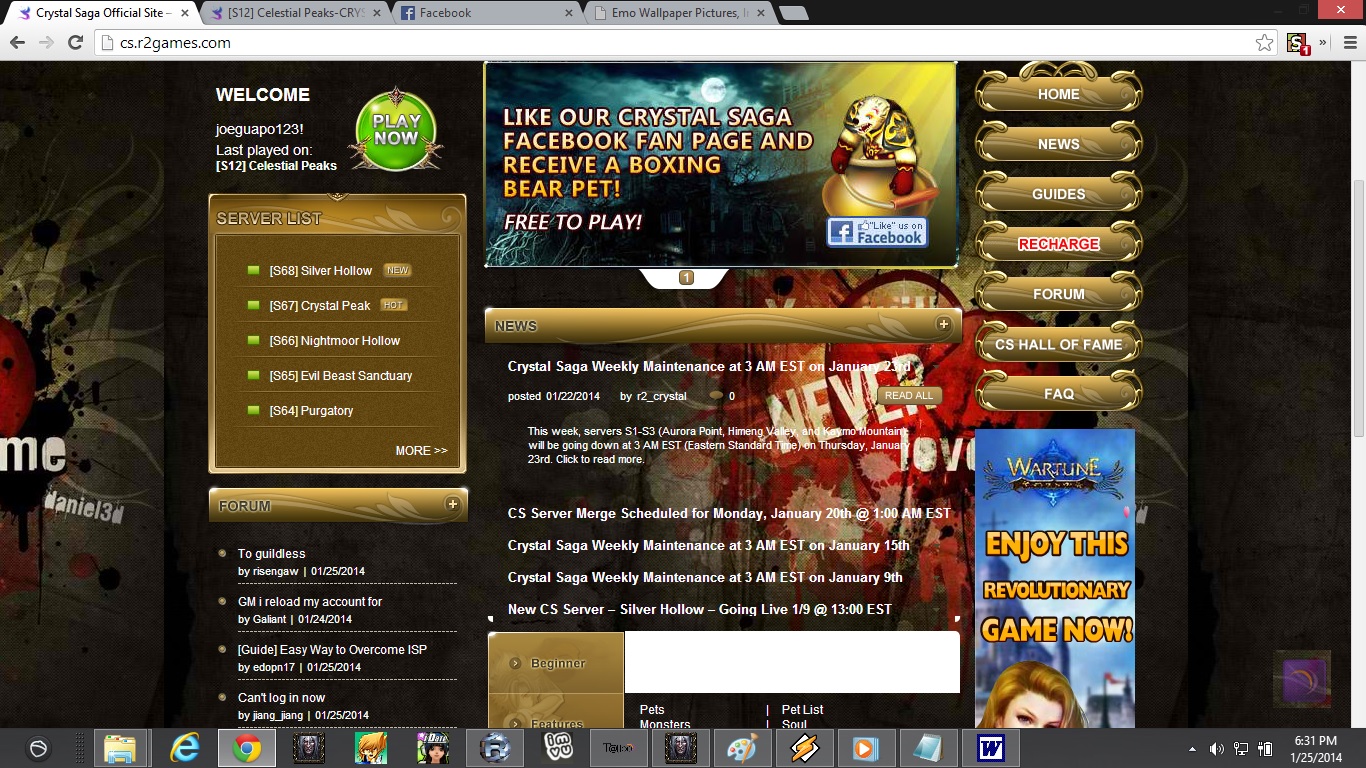Open the Chrome hamburger menu
The width and height of the screenshot is (1366, 768).
(x=1350, y=43)
